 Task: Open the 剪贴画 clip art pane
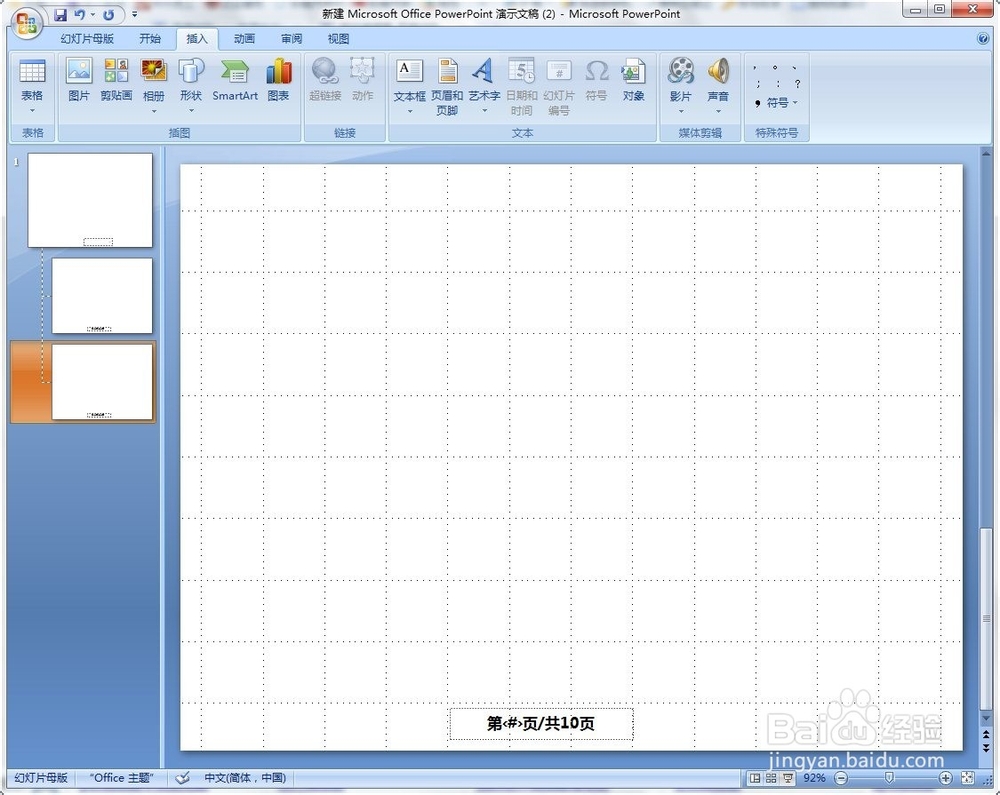[116, 80]
